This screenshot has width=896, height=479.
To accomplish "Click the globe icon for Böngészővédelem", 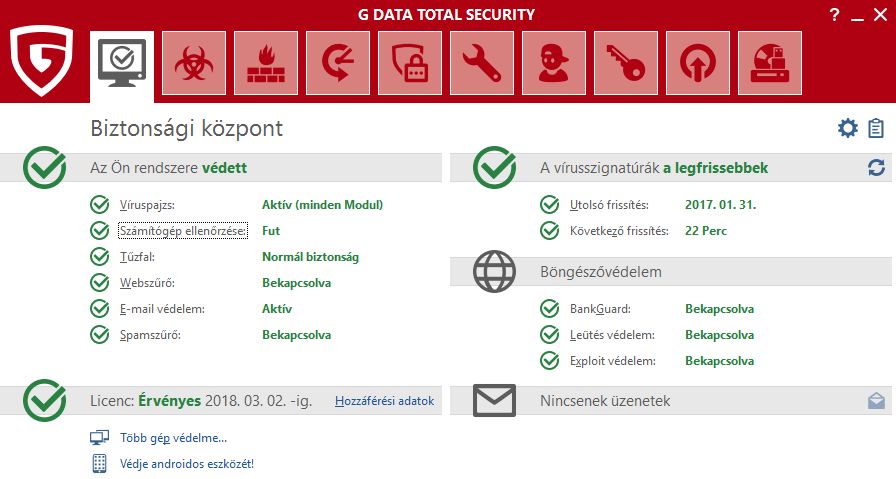I will coord(494,272).
